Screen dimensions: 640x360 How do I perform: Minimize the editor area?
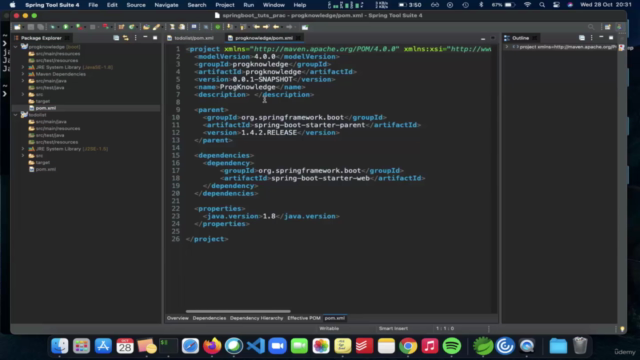tap(483, 38)
